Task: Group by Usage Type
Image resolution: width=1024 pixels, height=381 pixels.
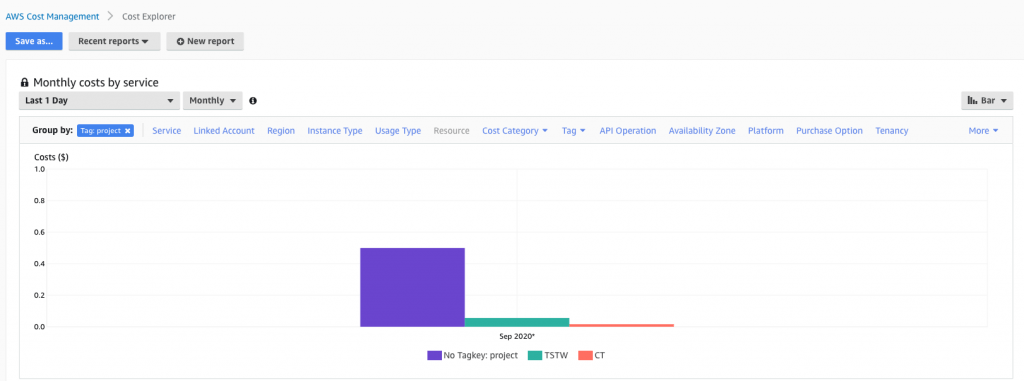Action: coord(398,131)
